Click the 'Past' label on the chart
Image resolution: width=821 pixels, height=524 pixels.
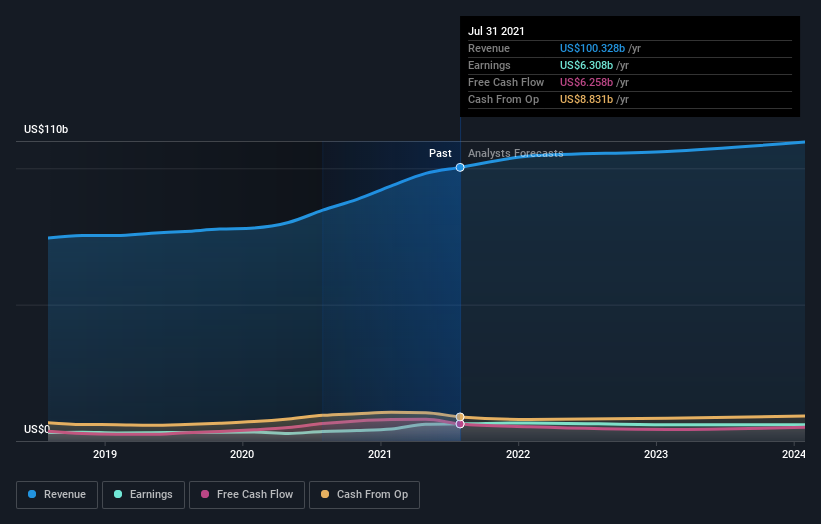(440, 153)
